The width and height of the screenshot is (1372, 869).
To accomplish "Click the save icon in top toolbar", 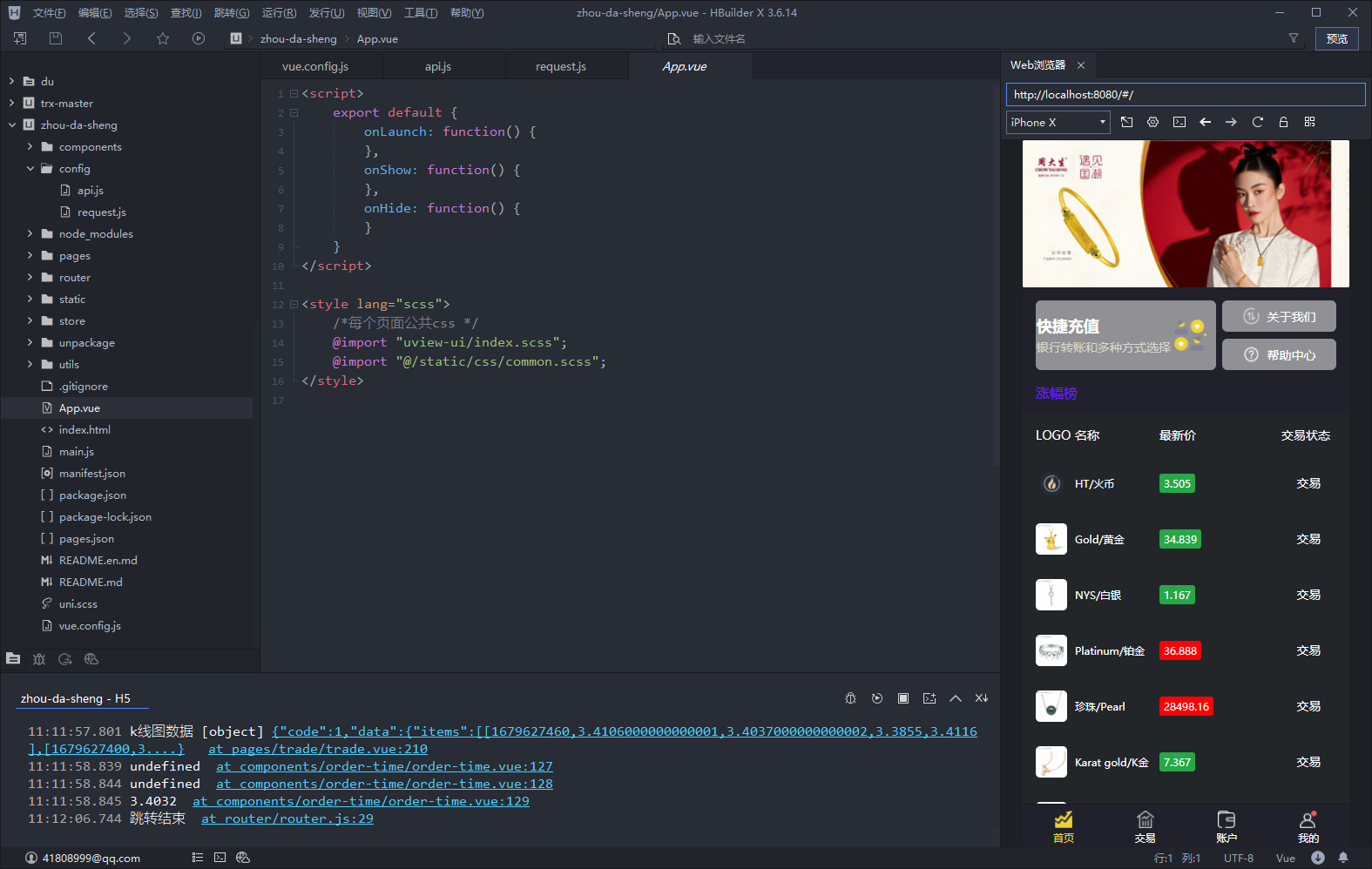I will point(56,38).
